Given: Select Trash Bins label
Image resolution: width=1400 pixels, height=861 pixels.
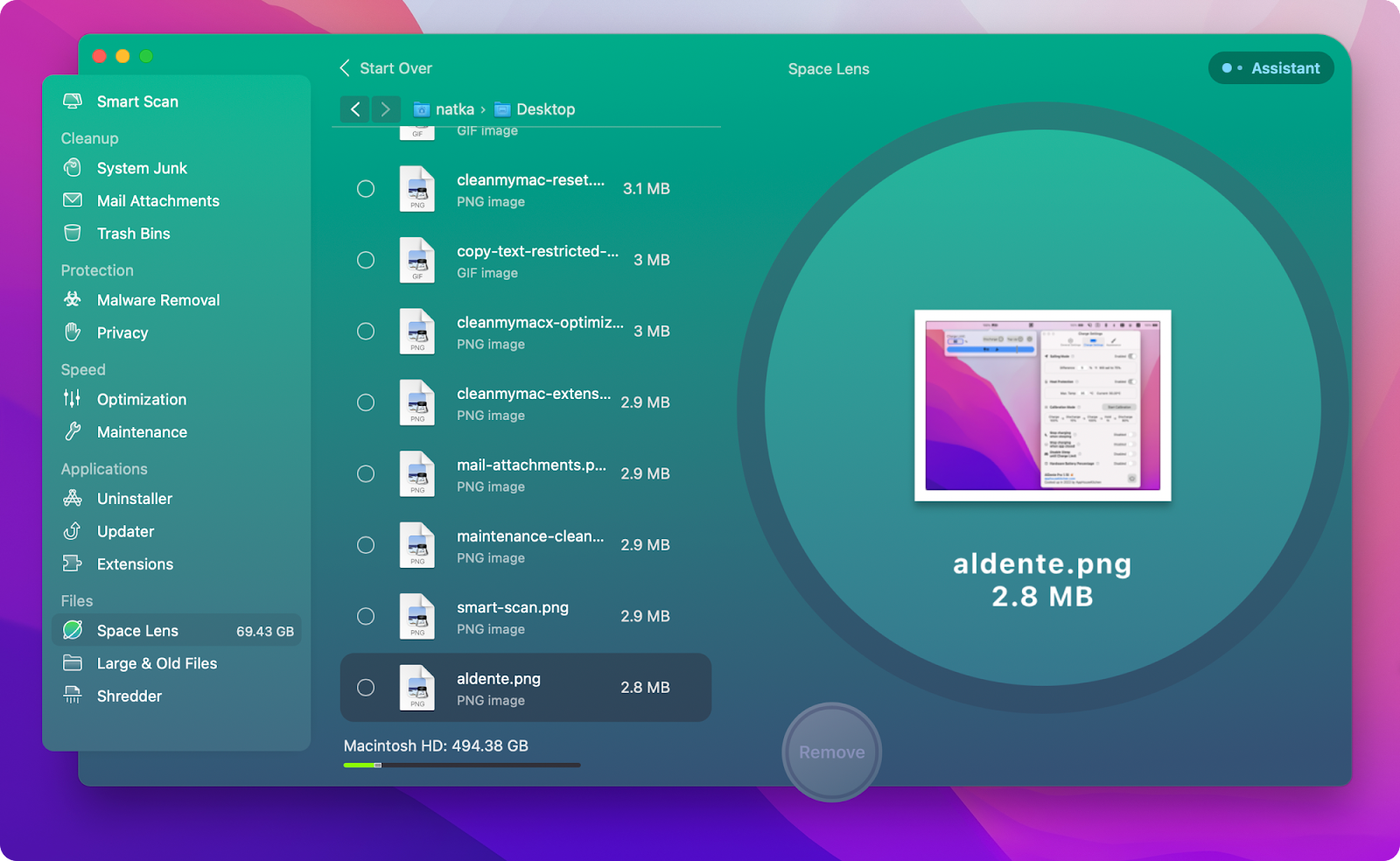Looking at the screenshot, I should pos(134,234).
